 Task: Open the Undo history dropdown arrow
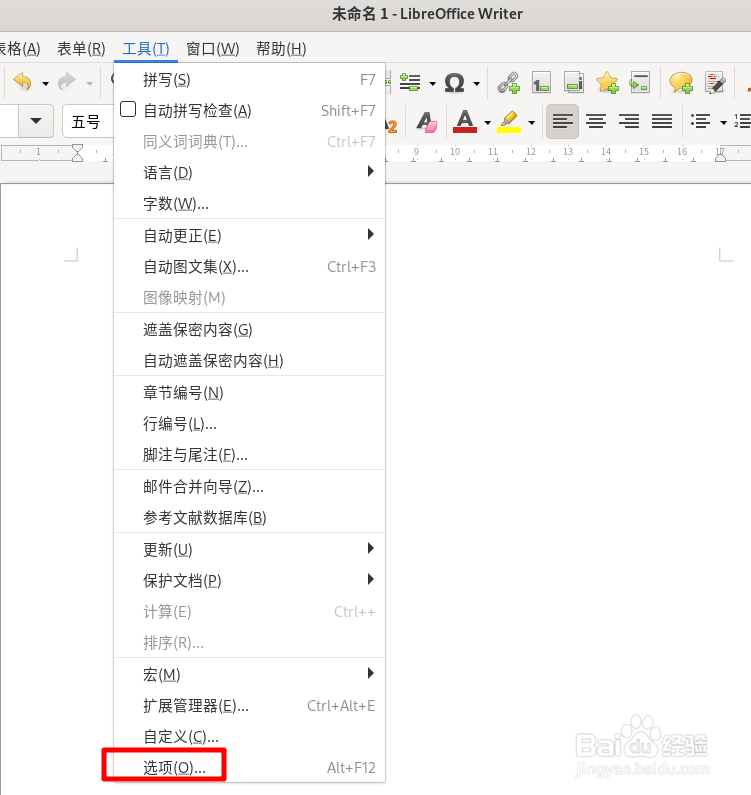click(x=45, y=83)
